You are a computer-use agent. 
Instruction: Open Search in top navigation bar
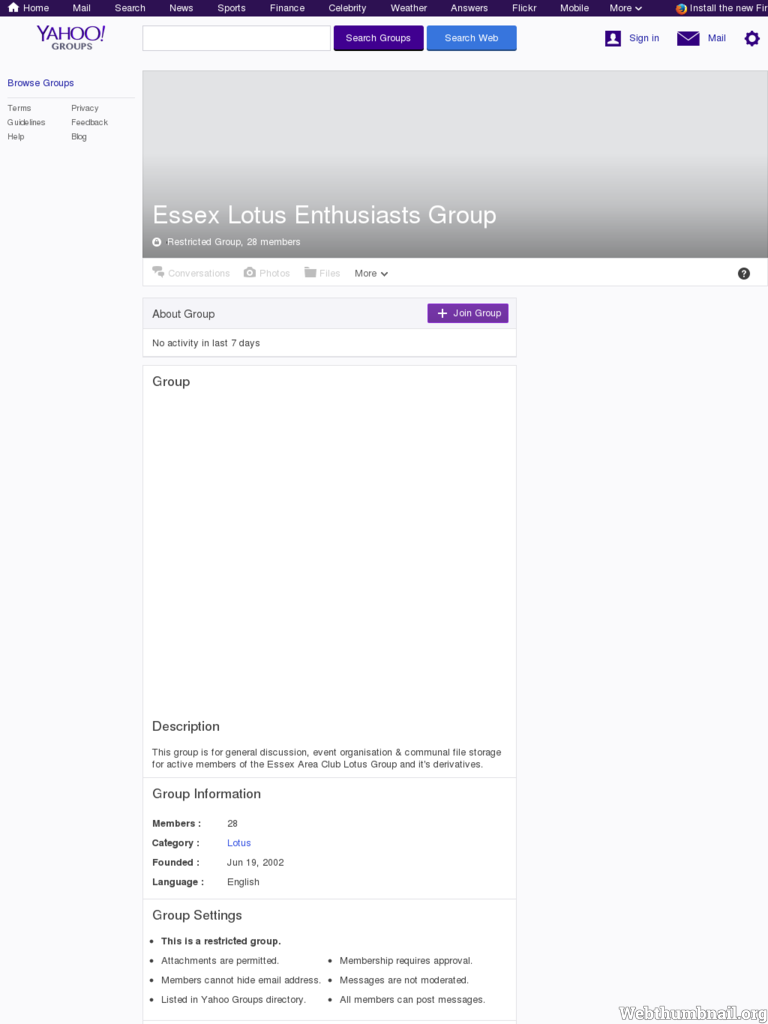pos(130,8)
